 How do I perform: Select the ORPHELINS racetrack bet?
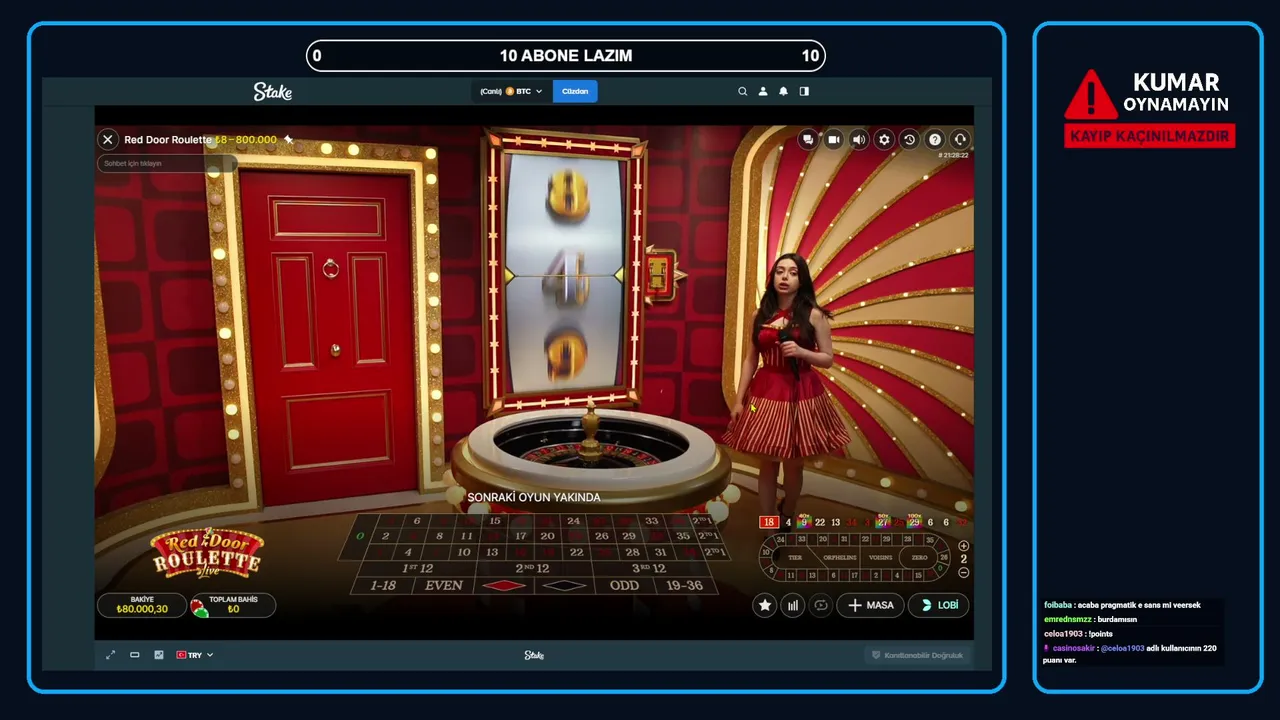click(839, 558)
